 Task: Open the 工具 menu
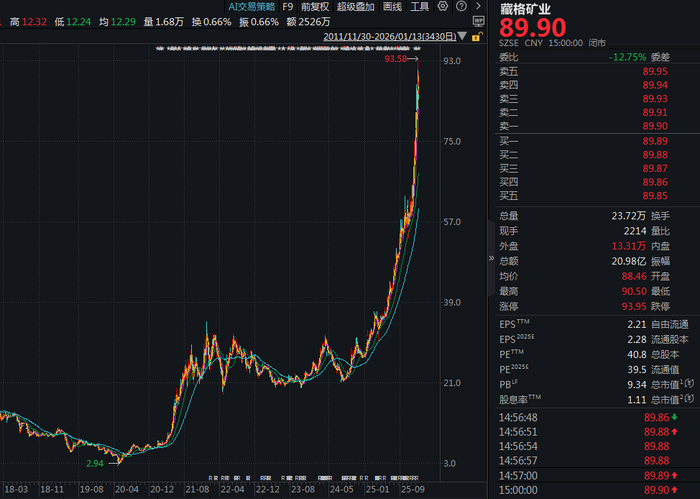[x=420, y=7]
